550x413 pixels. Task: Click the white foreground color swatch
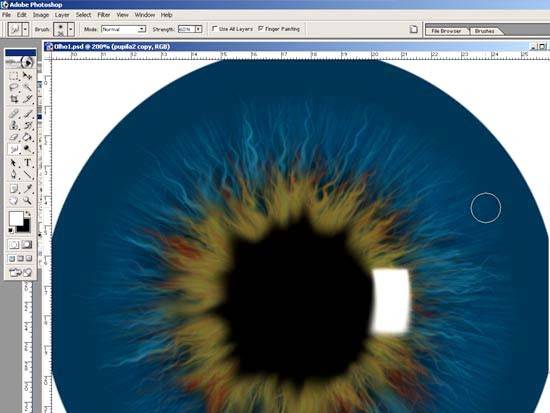pyautogui.click(x=16, y=218)
